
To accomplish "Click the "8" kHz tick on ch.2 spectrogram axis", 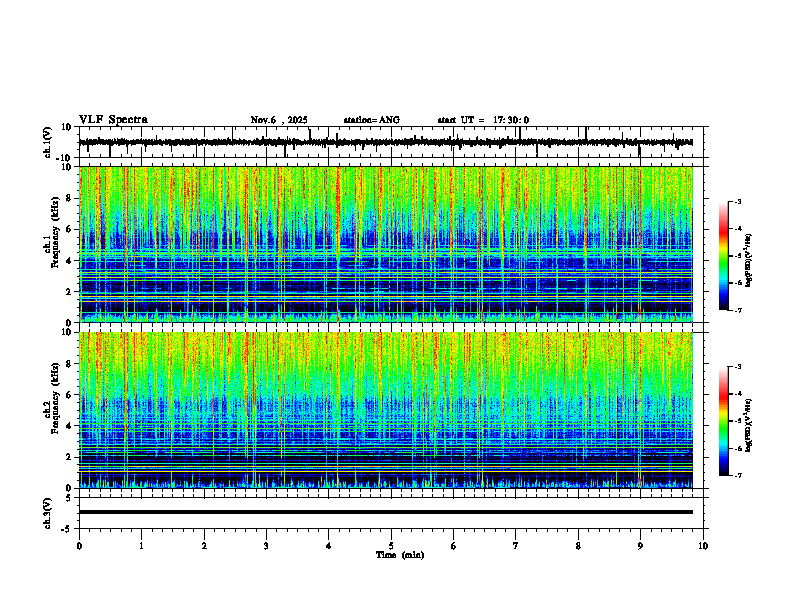I will tap(70, 364).
